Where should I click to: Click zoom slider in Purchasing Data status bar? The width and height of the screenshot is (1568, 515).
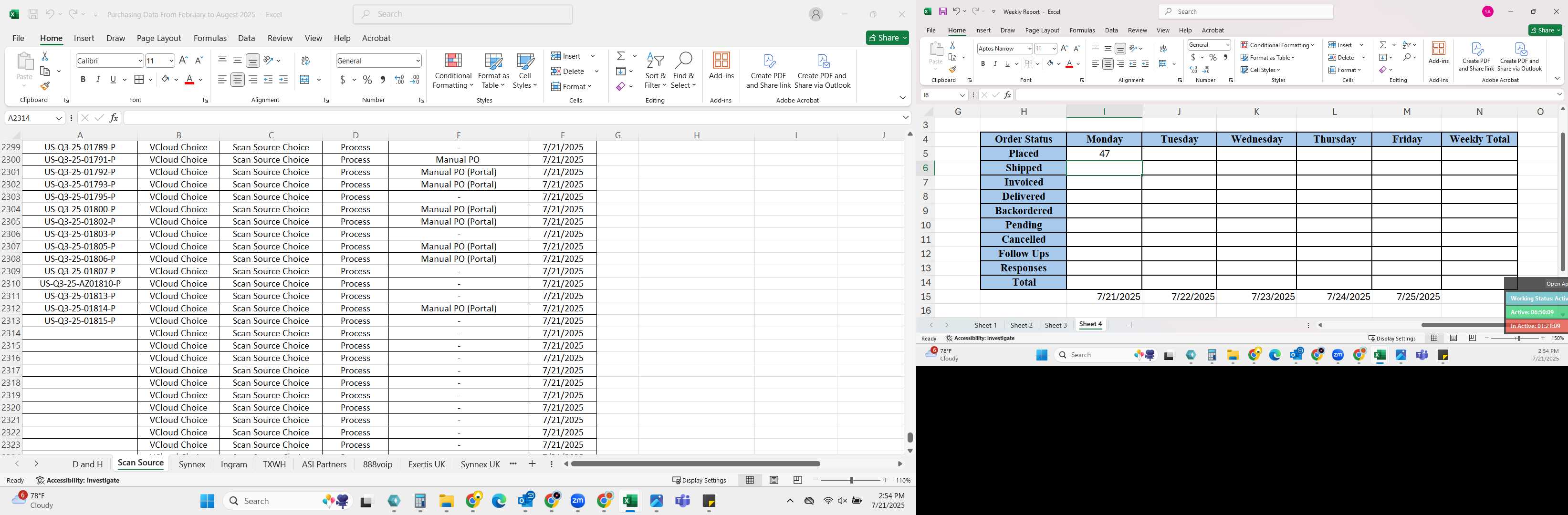pyautogui.click(x=850, y=480)
